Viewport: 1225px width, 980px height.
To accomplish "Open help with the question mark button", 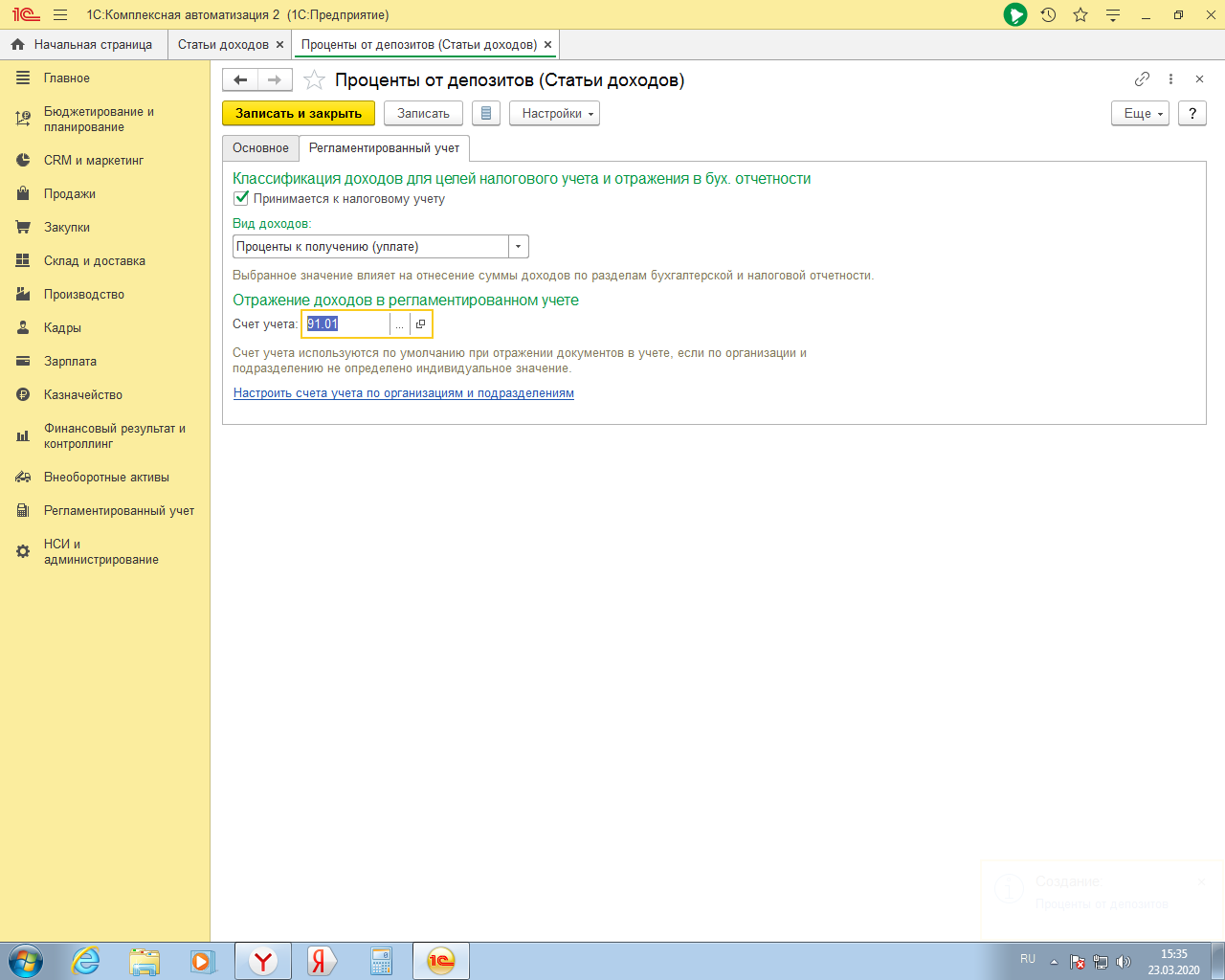I will (1192, 113).
